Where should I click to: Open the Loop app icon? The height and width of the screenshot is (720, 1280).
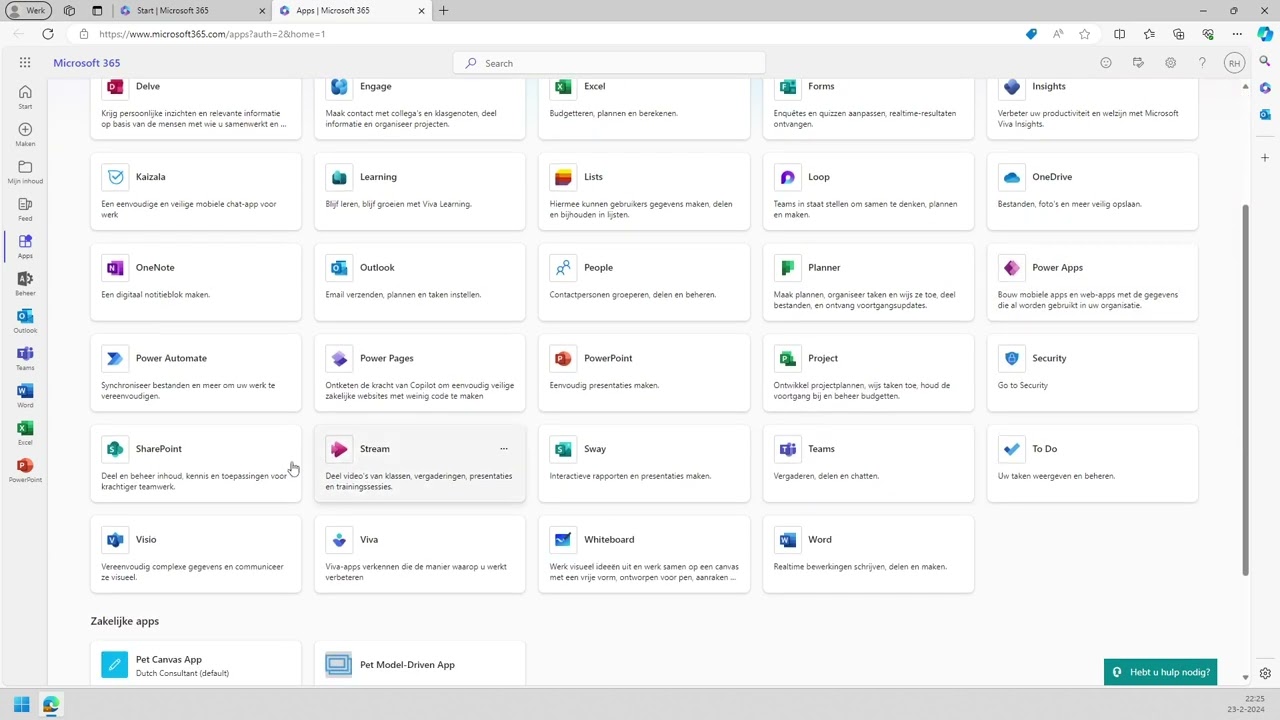pyautogui.click(x=787, y=177)
